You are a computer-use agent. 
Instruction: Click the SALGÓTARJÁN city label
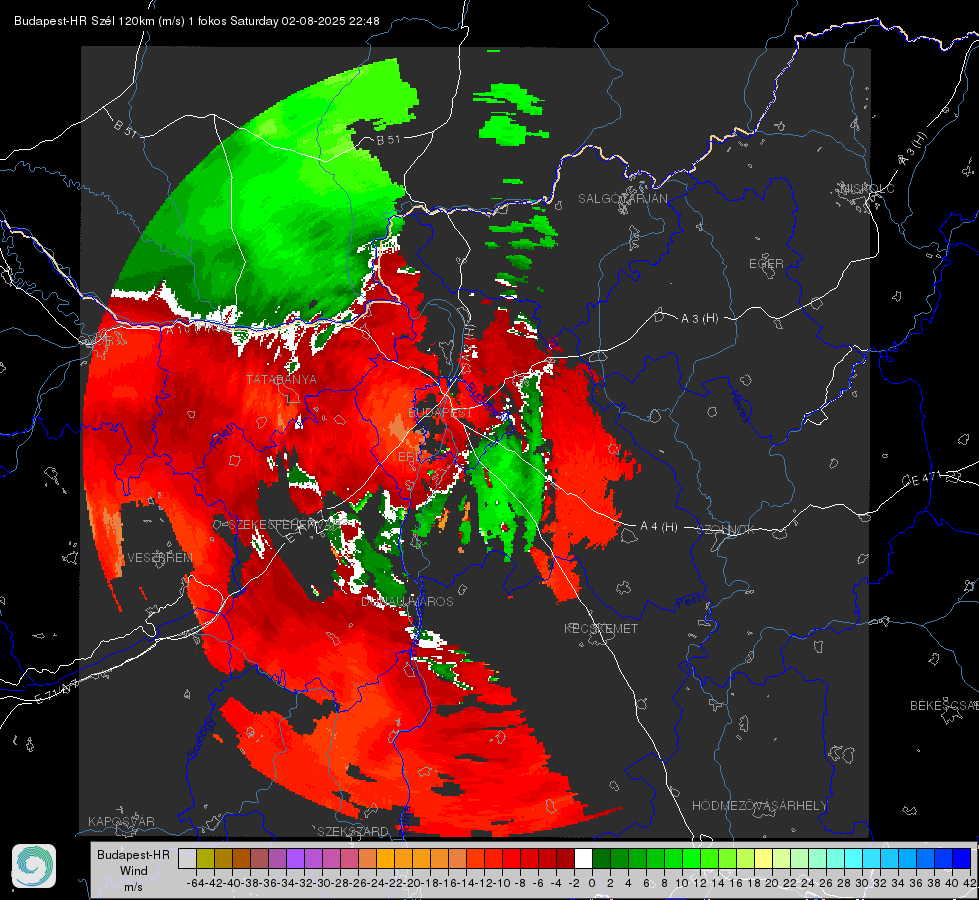[x=622, y=199]
